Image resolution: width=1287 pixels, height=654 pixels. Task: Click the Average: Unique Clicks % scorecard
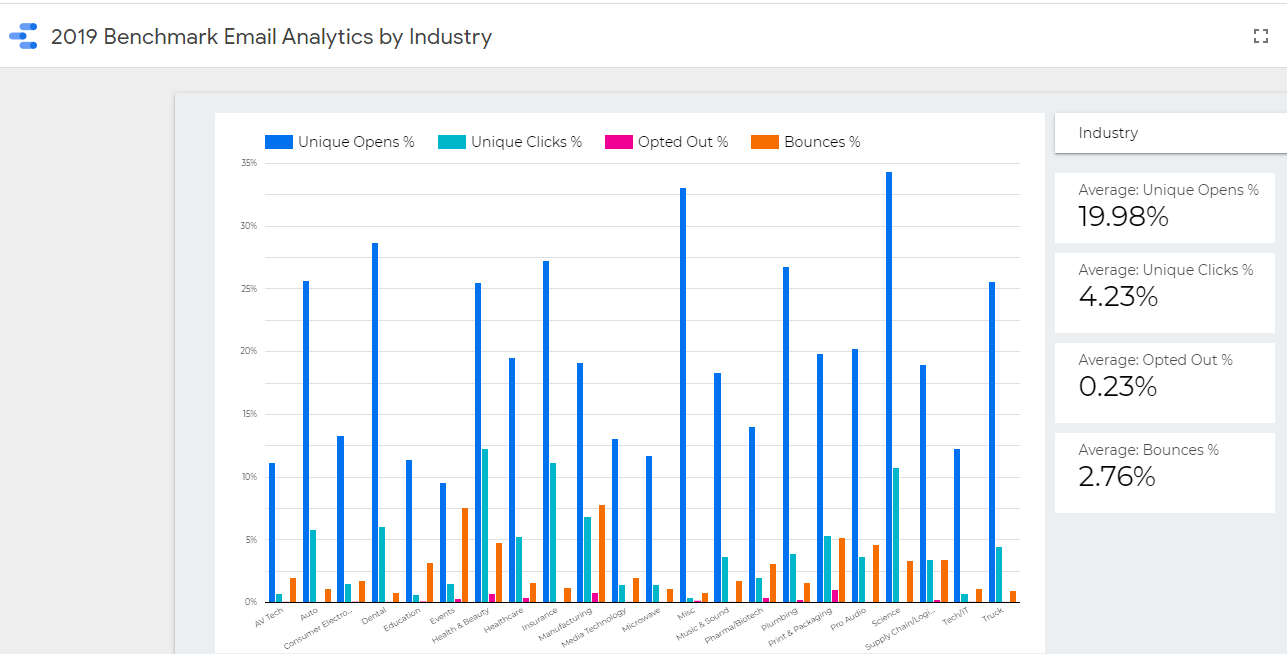pos(1164,292)
